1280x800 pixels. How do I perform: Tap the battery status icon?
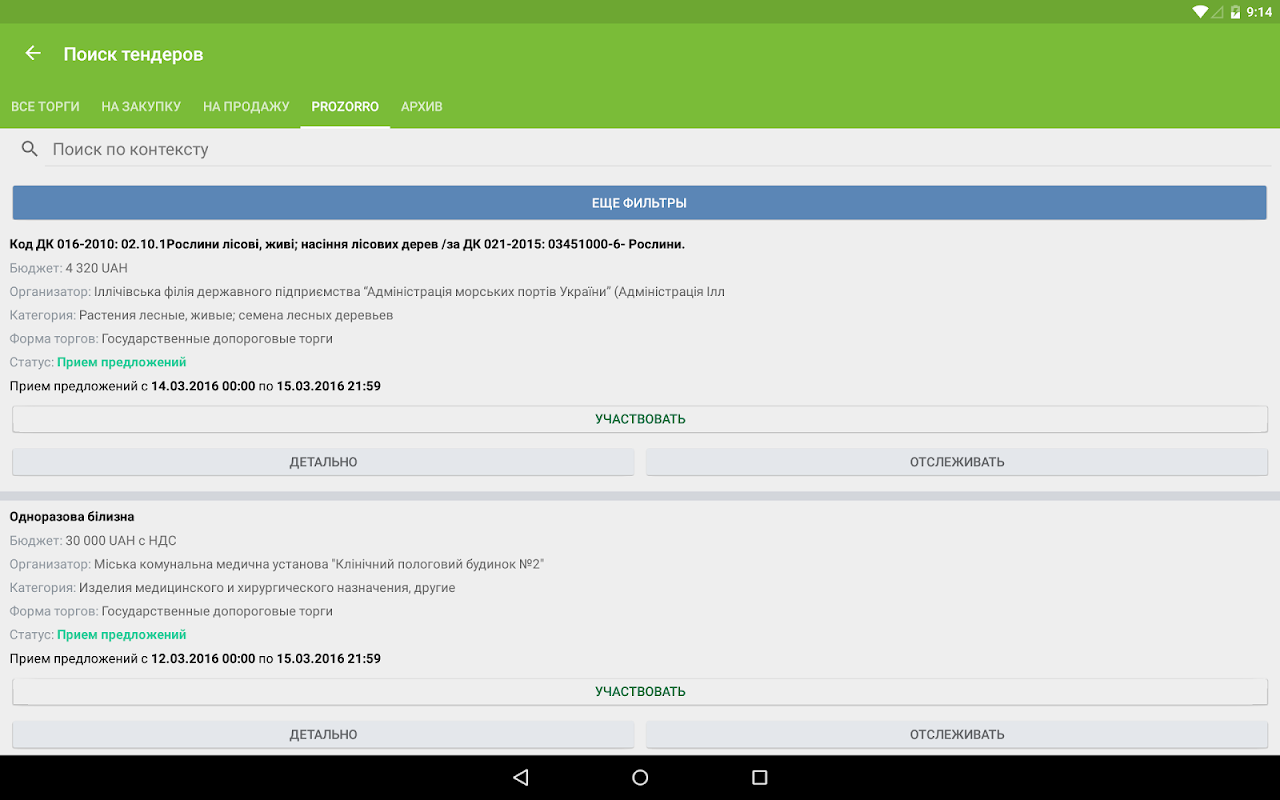(x=1235, y=12)
